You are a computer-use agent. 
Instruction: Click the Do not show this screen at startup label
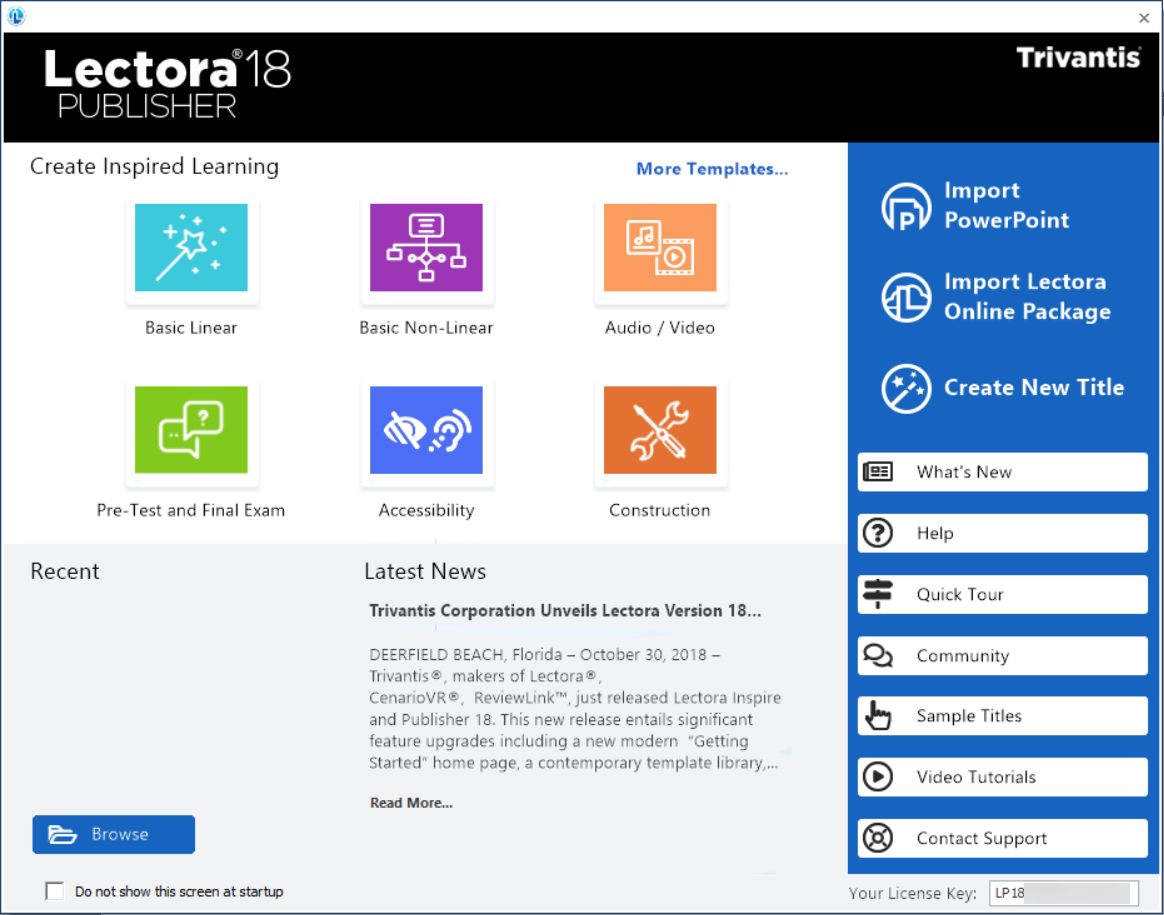coord(179,891)
